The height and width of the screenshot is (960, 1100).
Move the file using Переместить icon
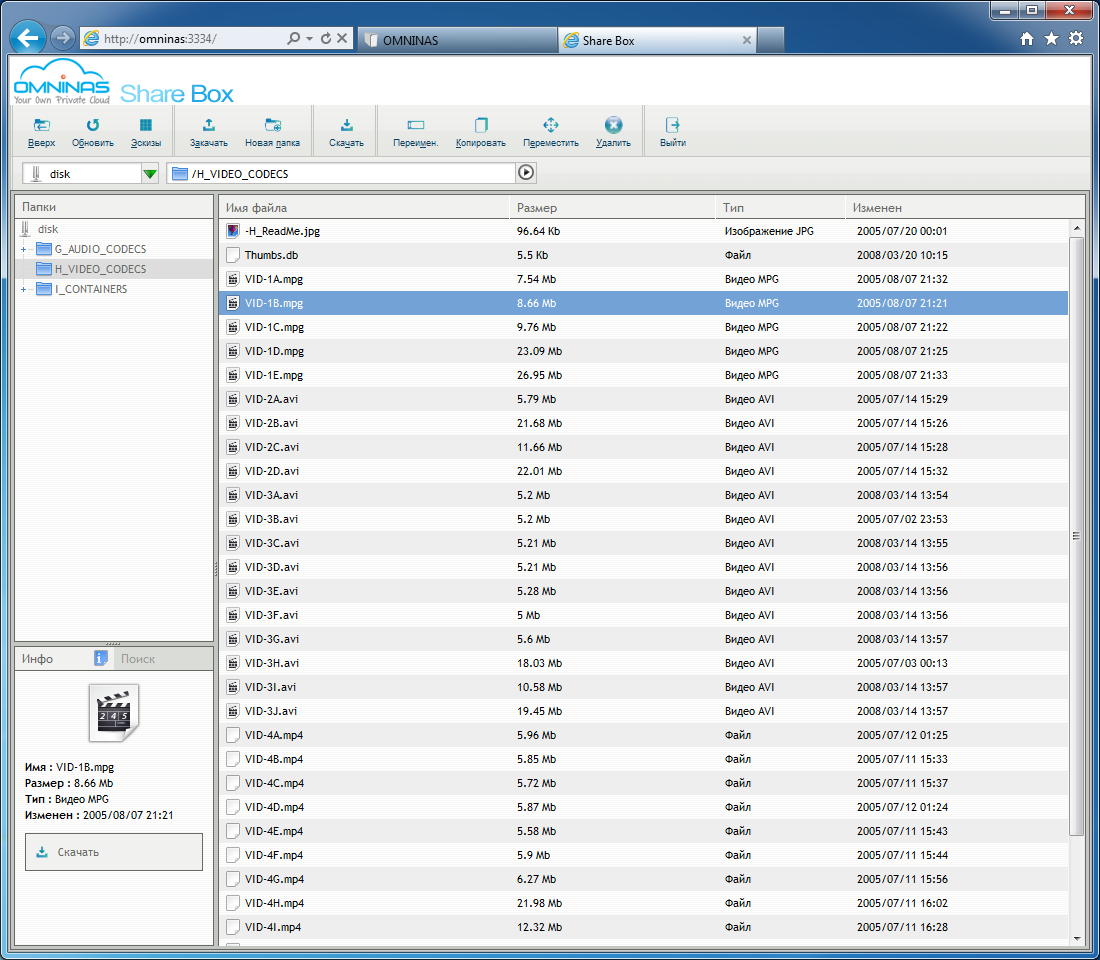click(x=550, y=126)
